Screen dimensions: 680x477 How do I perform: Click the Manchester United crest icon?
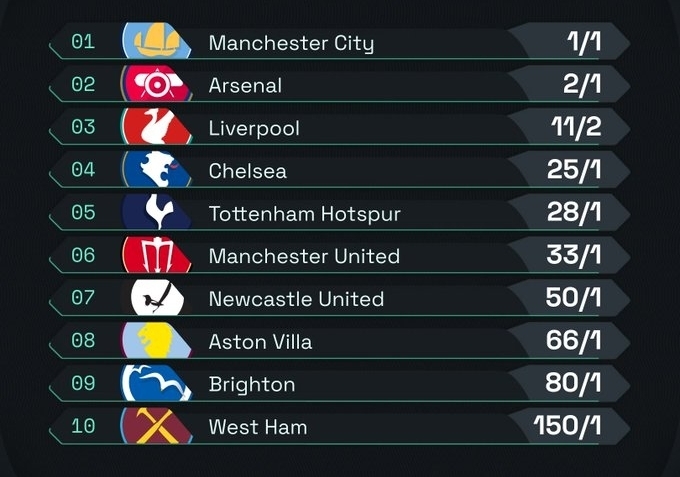[x=156, y=256]
